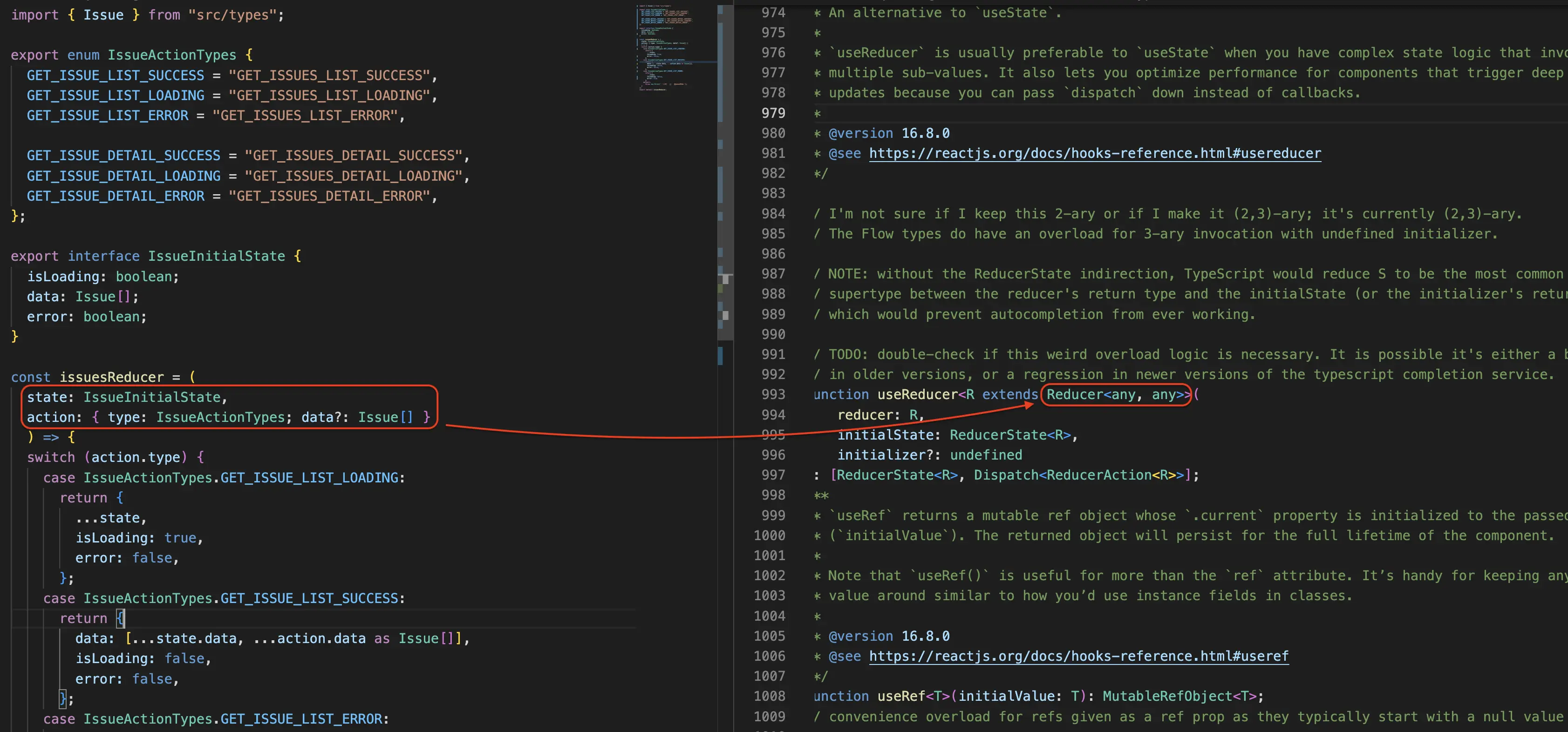
Task: Click GET_ISSUE_DETAIL_SUCCESS enum member
Action: (123, 156)
